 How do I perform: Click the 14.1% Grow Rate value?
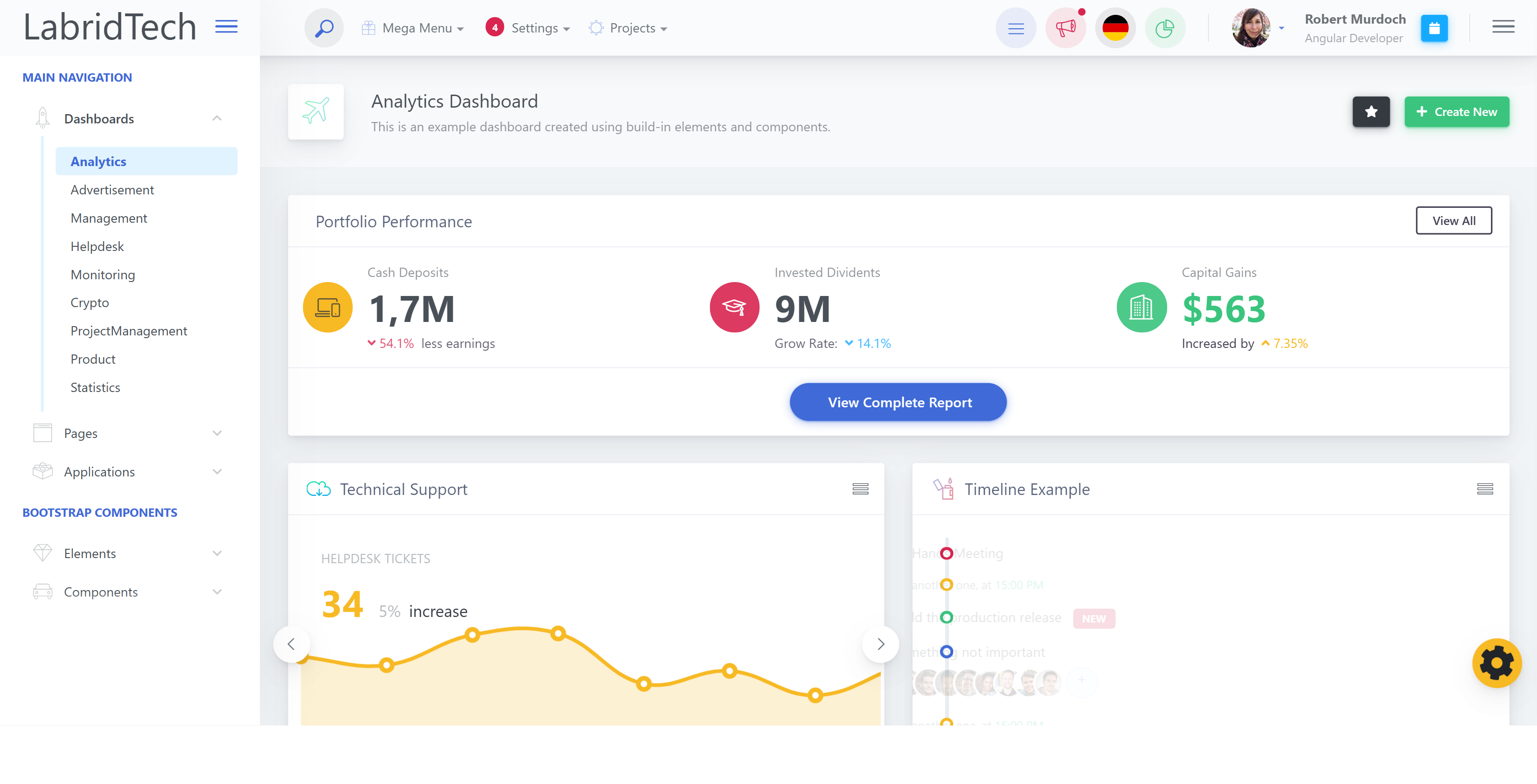coord(873,343)
